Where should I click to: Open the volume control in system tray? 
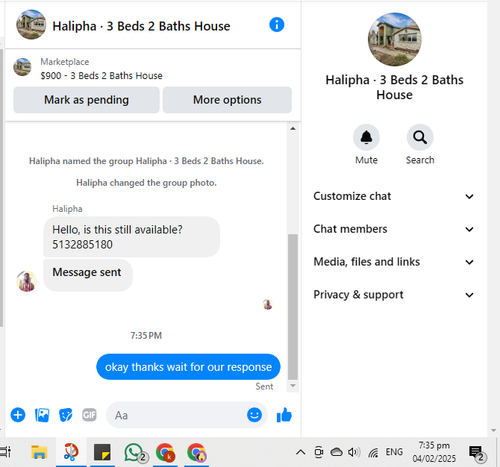point(354,452)
